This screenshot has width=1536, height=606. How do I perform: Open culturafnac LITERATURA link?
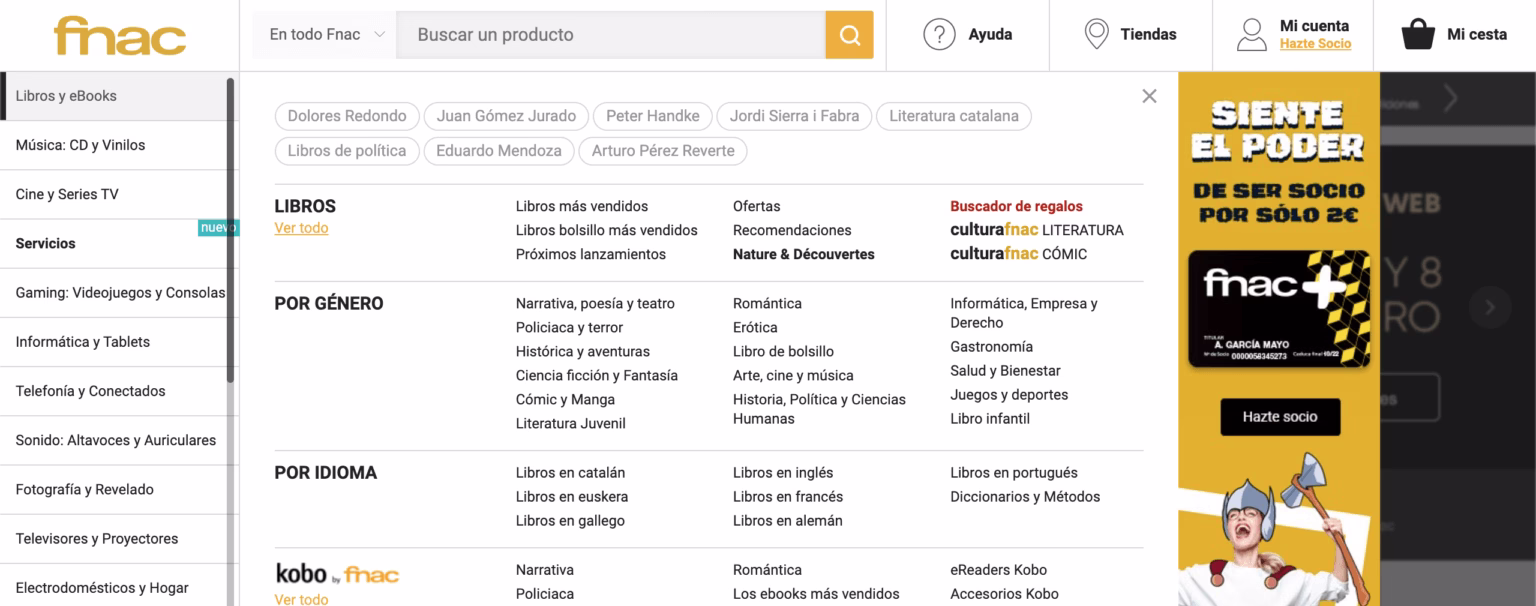click(1037, 230)
